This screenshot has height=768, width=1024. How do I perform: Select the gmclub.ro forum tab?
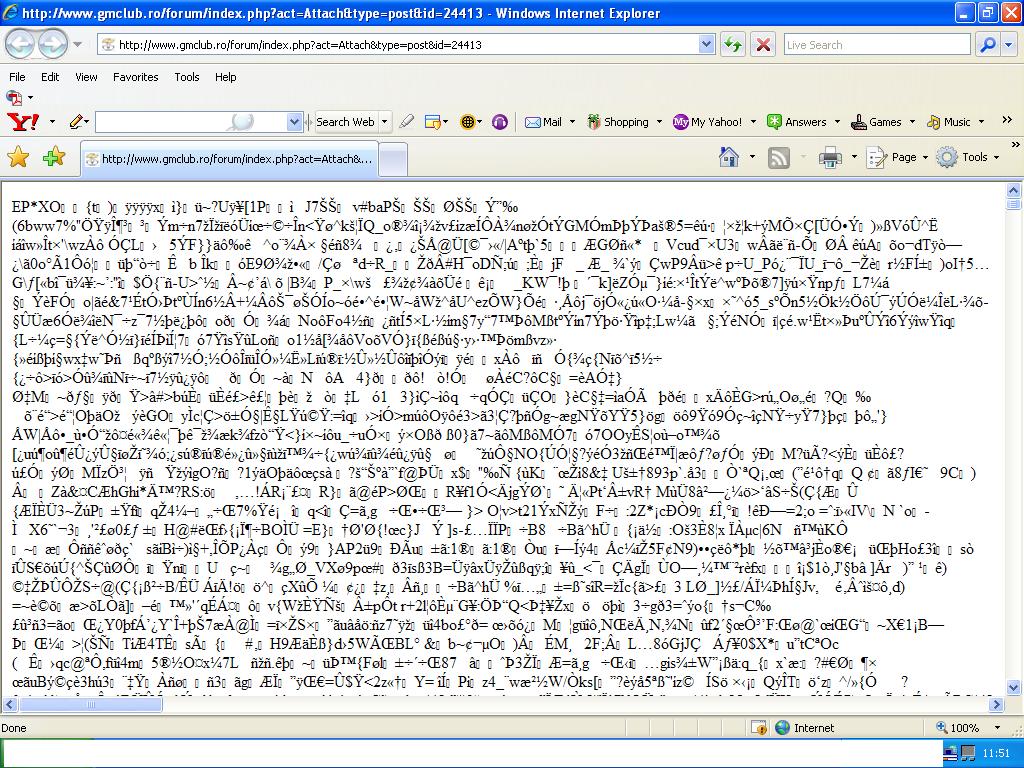[x=230, y=159]
